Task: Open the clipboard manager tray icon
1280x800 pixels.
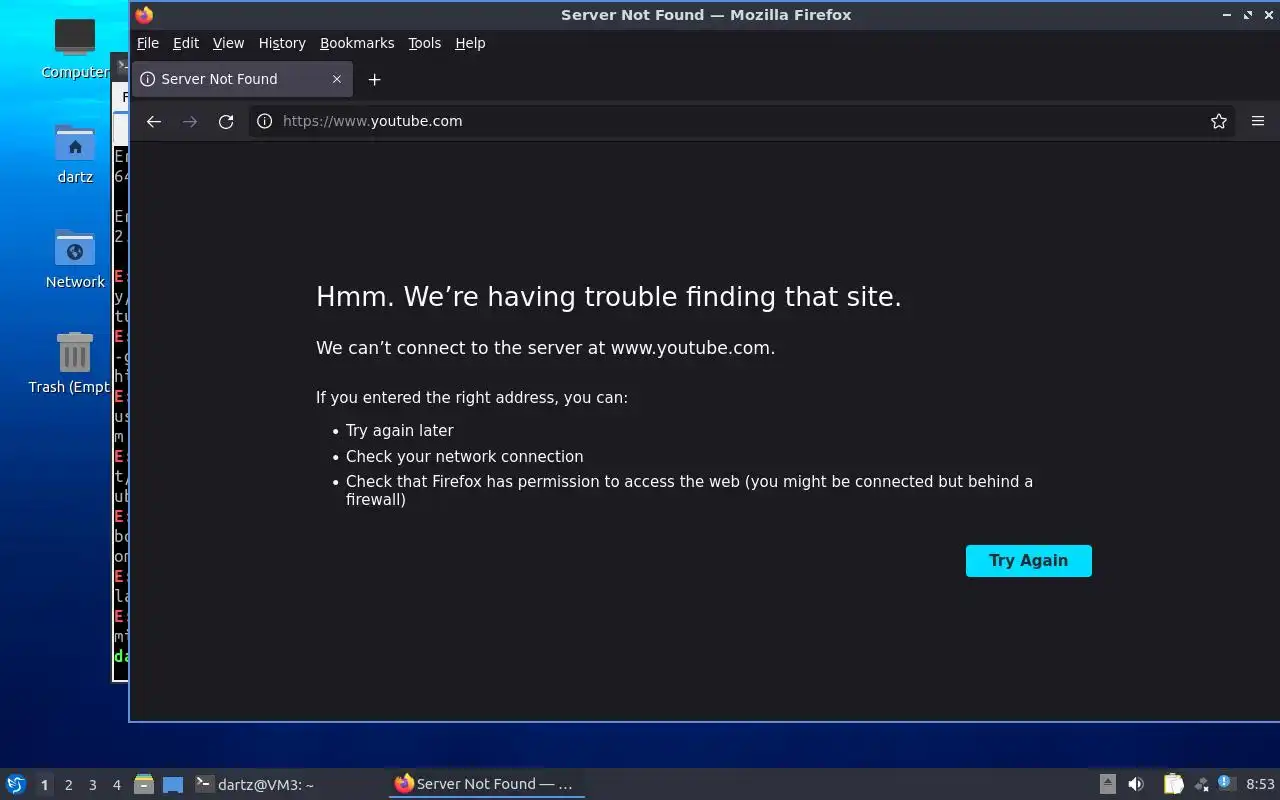Action: (x=1173, y=784)
